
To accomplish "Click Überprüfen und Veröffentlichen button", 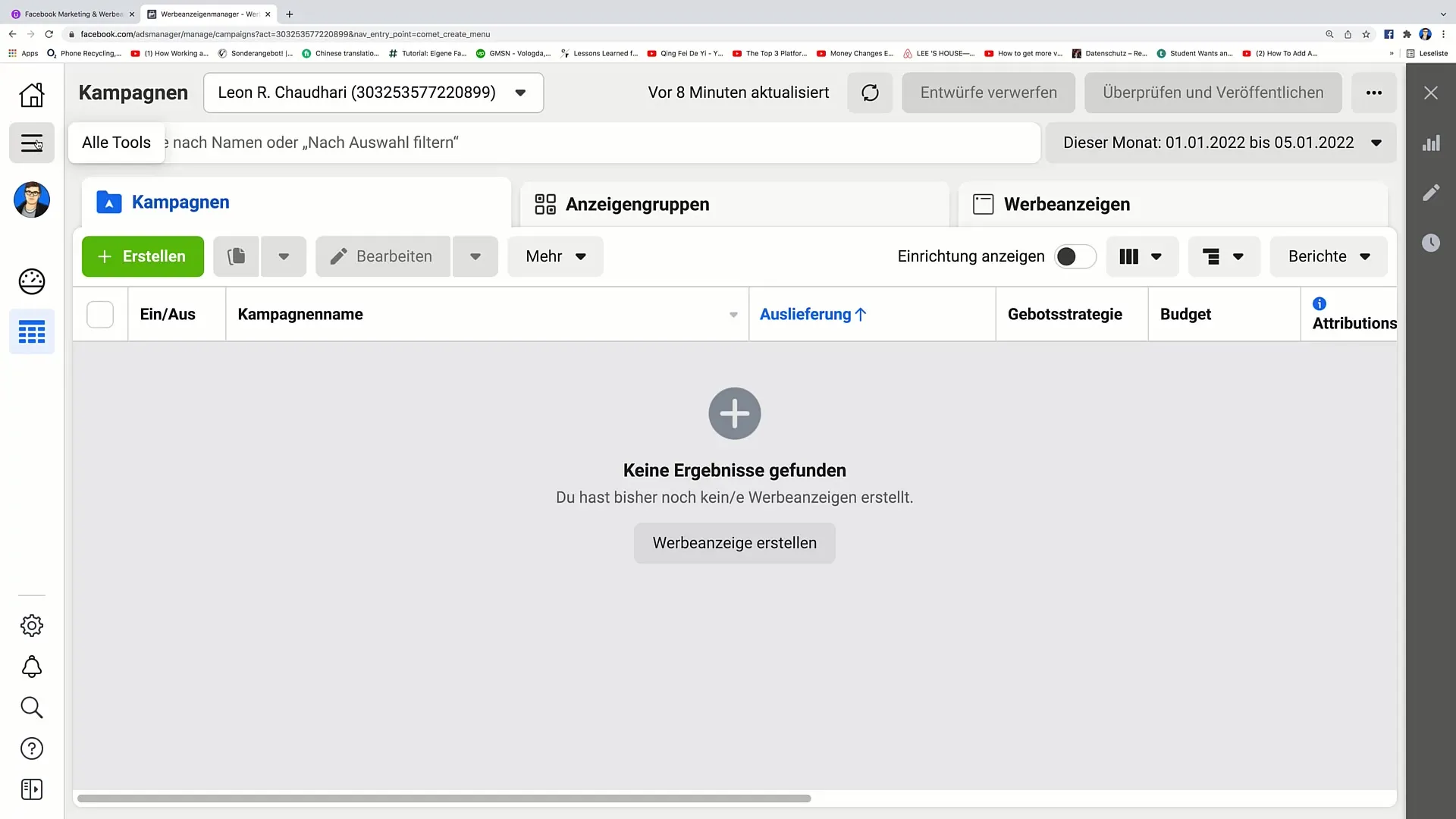I will [x=1213, y=93].
